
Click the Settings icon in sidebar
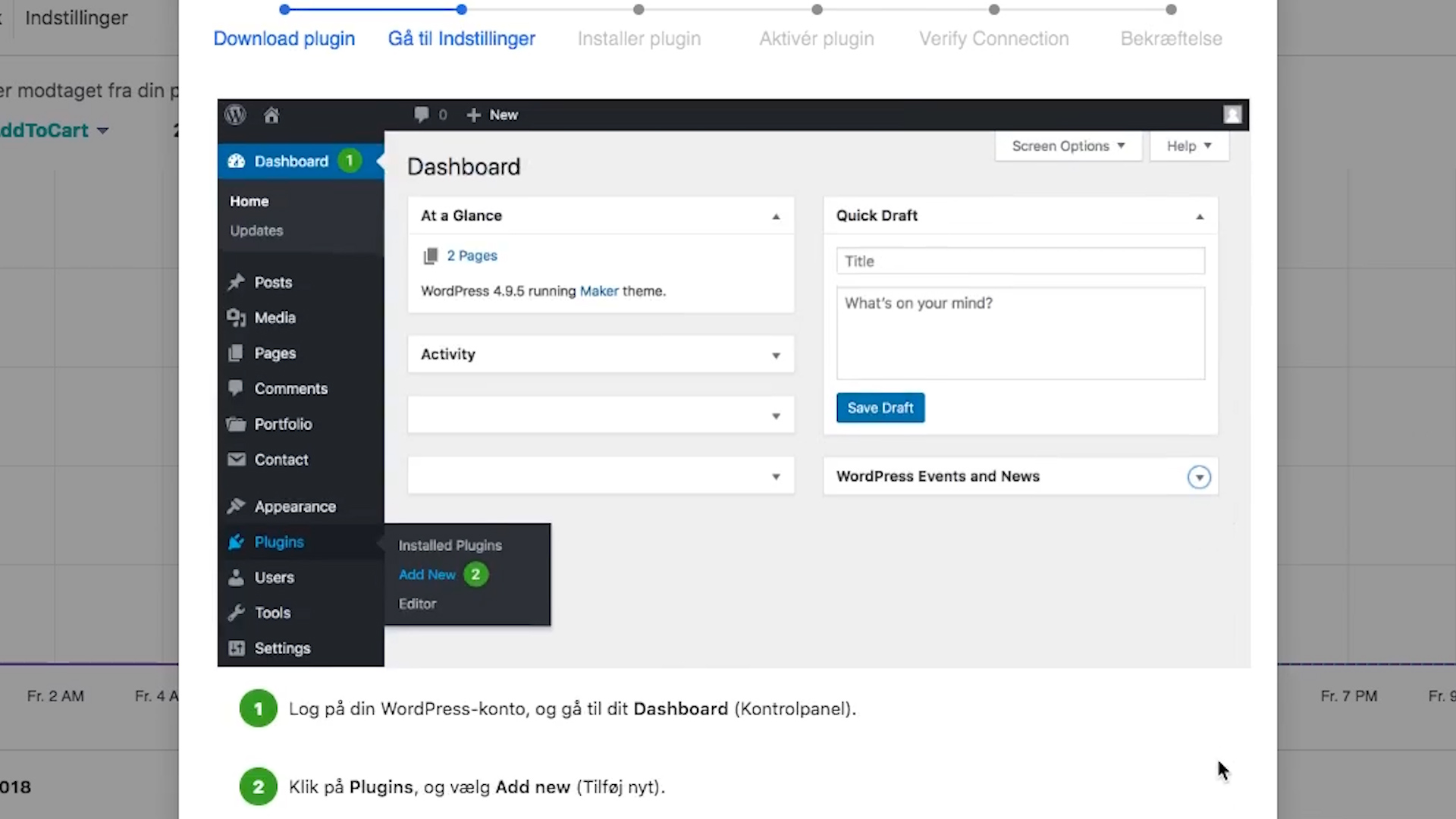[x=237, y=648]
